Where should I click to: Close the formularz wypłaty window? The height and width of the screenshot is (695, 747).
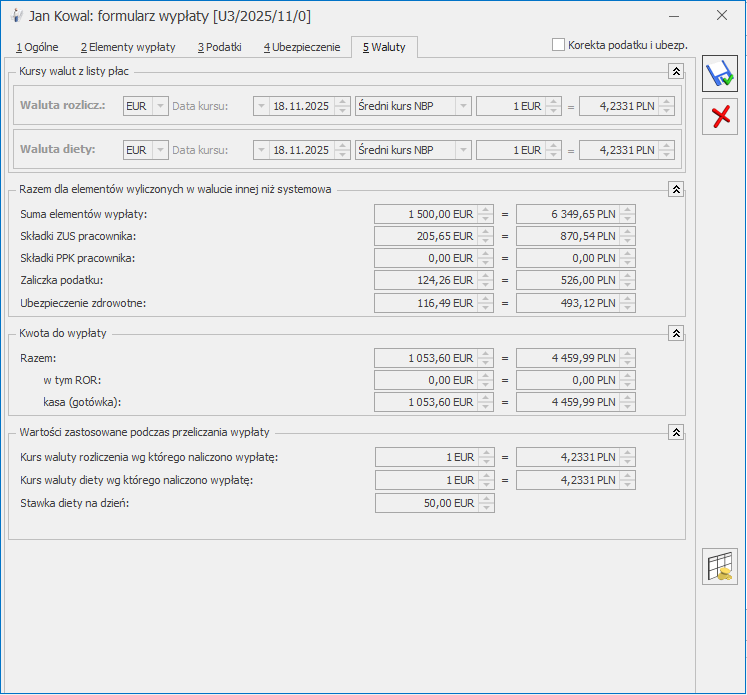(721, 16)
